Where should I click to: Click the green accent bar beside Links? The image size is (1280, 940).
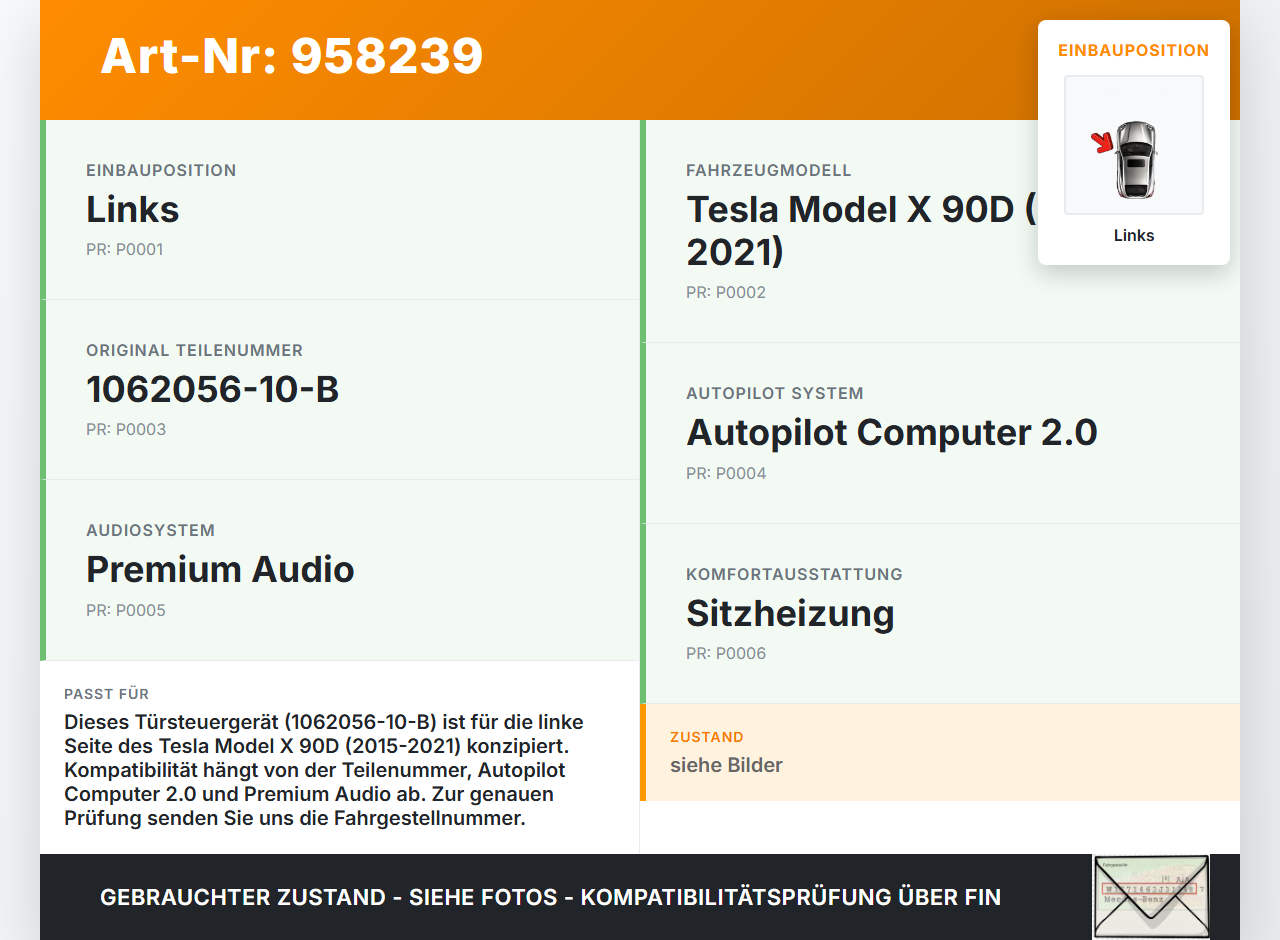(x=42, y=209)
